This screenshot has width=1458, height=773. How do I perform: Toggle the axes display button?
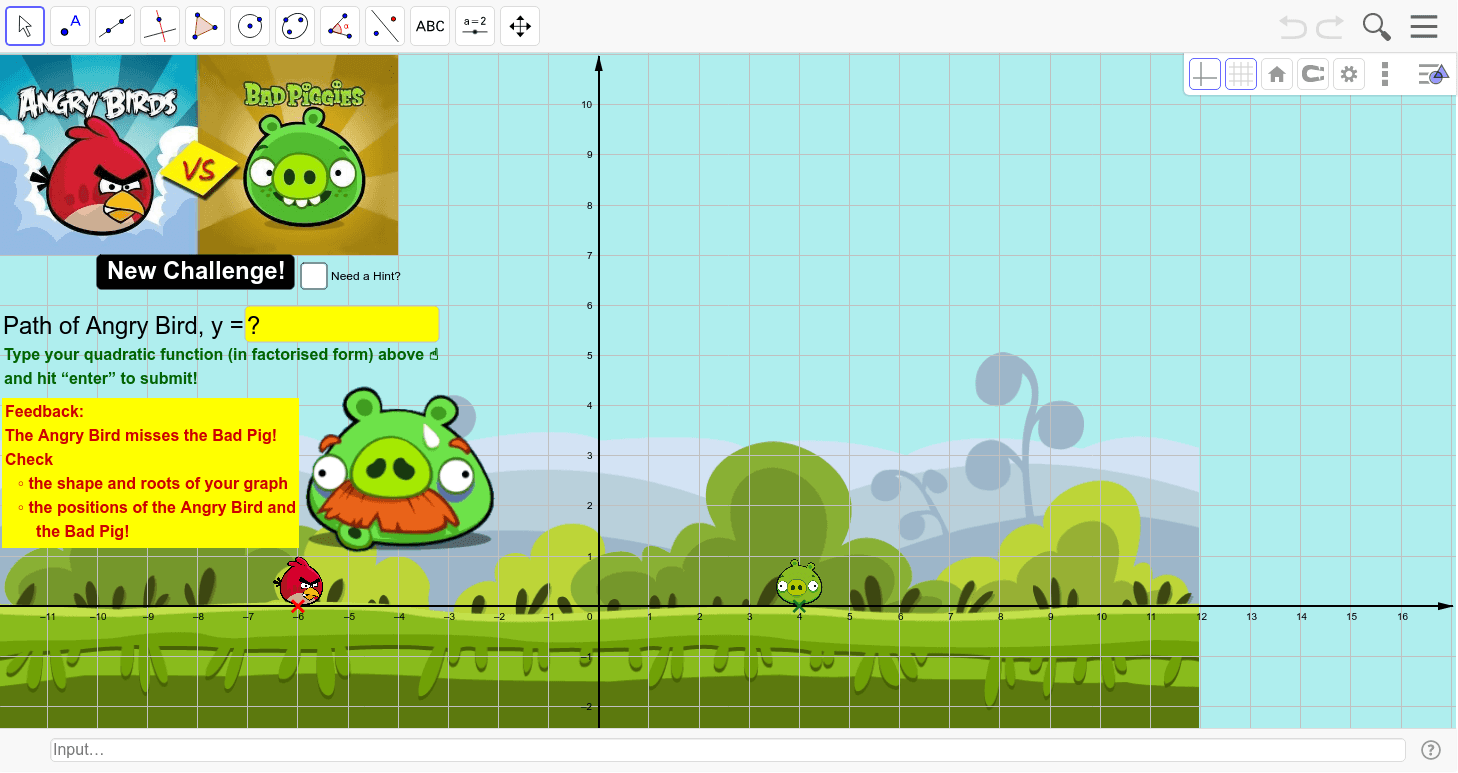click(x=1205, y=74)
